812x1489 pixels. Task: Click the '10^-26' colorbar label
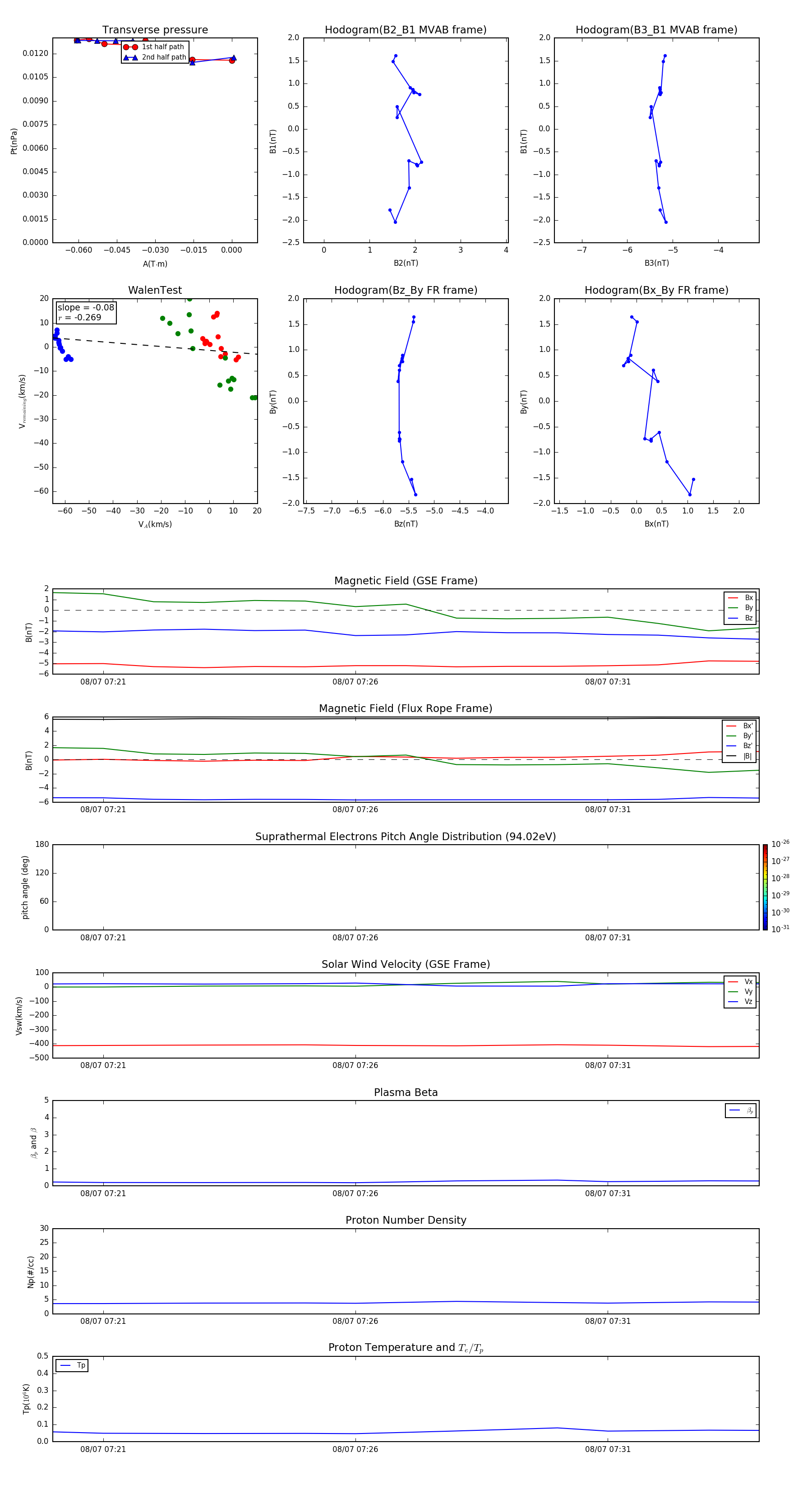click(780, 844)
